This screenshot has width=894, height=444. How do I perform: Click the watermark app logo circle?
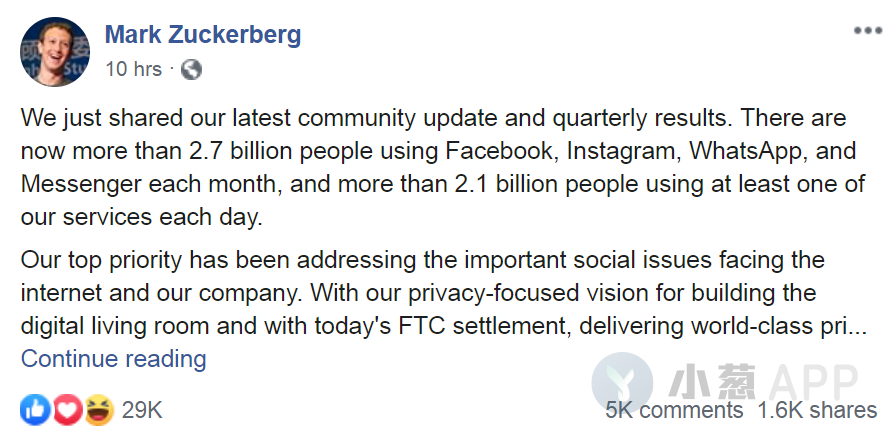point(622,382)
